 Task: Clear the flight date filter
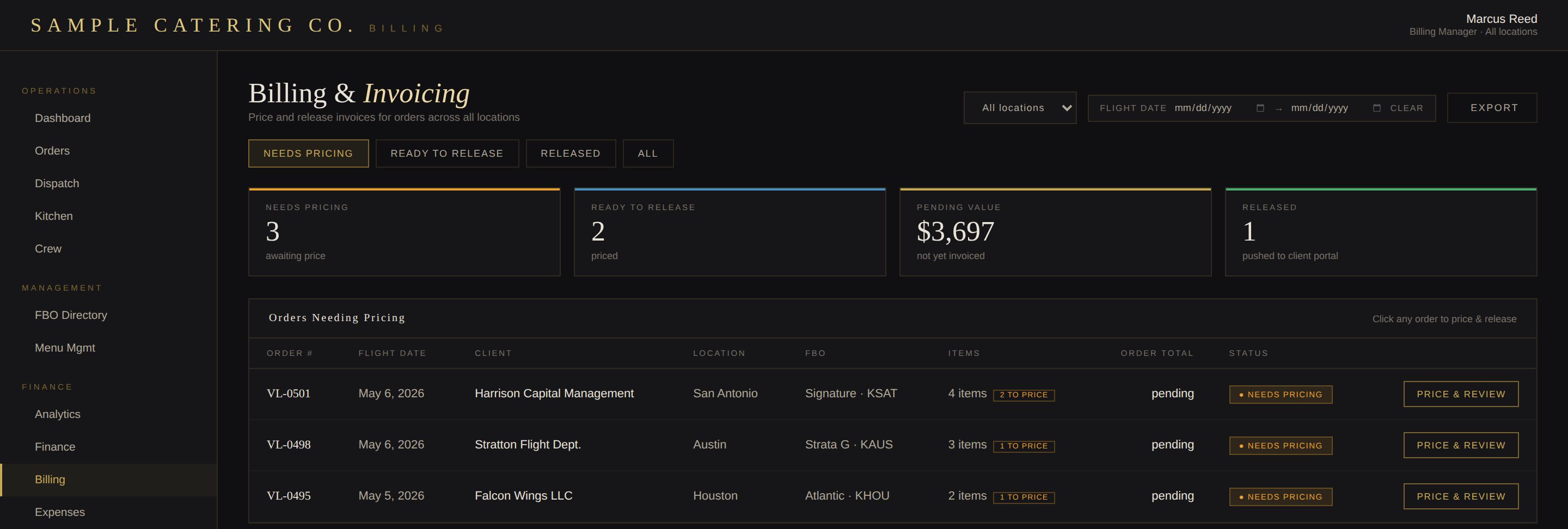click(x=1406, y=108)
